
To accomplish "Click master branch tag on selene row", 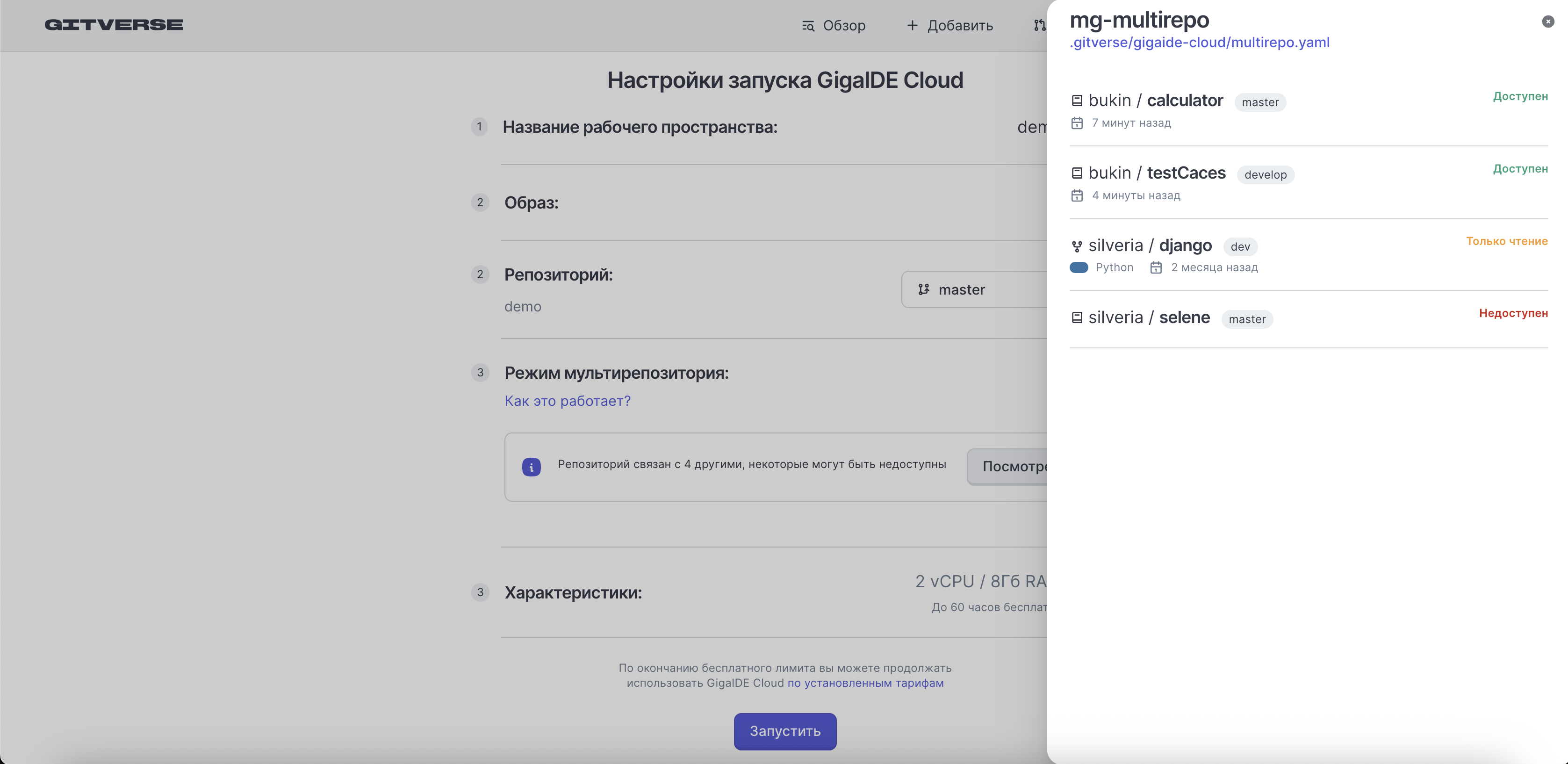I will pos(1247,319).
